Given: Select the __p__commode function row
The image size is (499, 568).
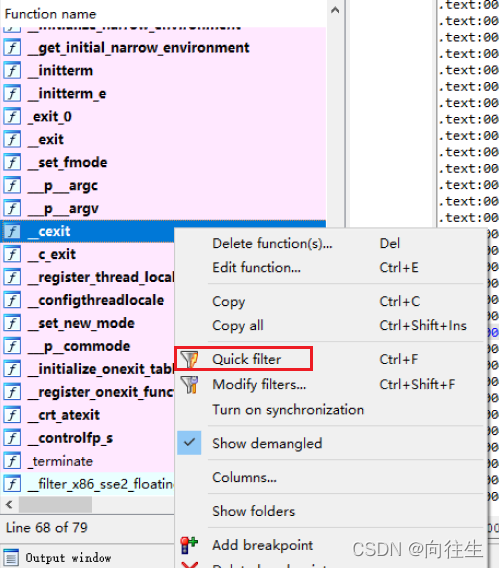Looking at the screenshot, I should click(88, 346).
